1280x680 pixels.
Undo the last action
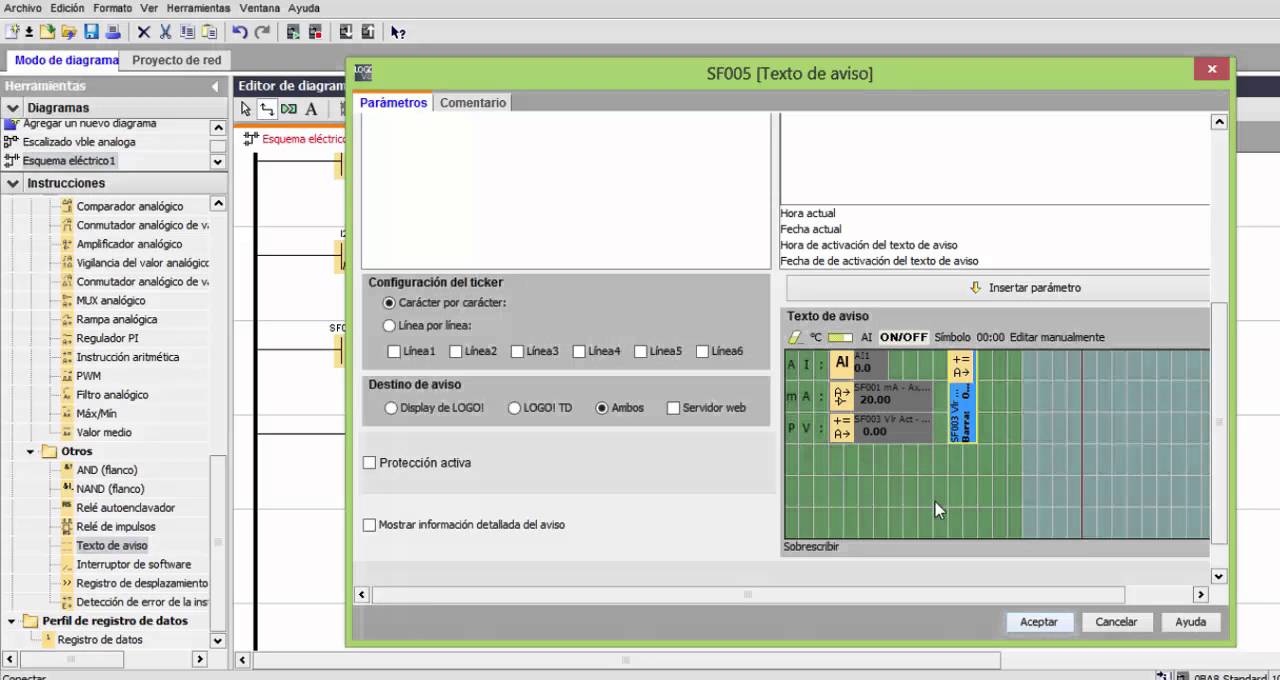point(240,32)
